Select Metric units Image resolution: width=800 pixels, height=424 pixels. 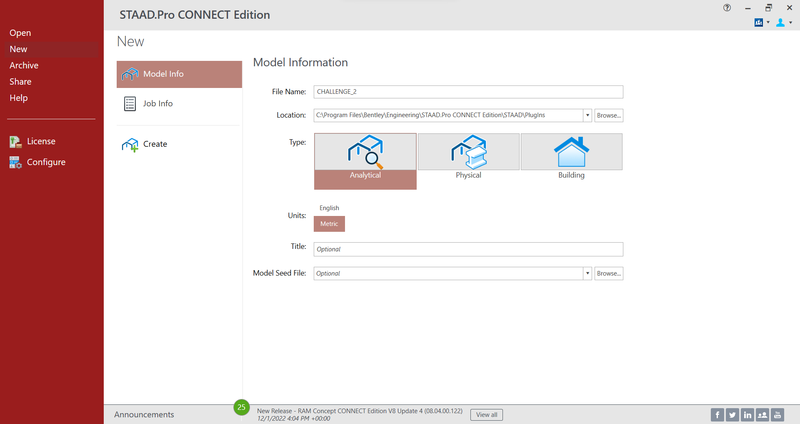(329, 224)
